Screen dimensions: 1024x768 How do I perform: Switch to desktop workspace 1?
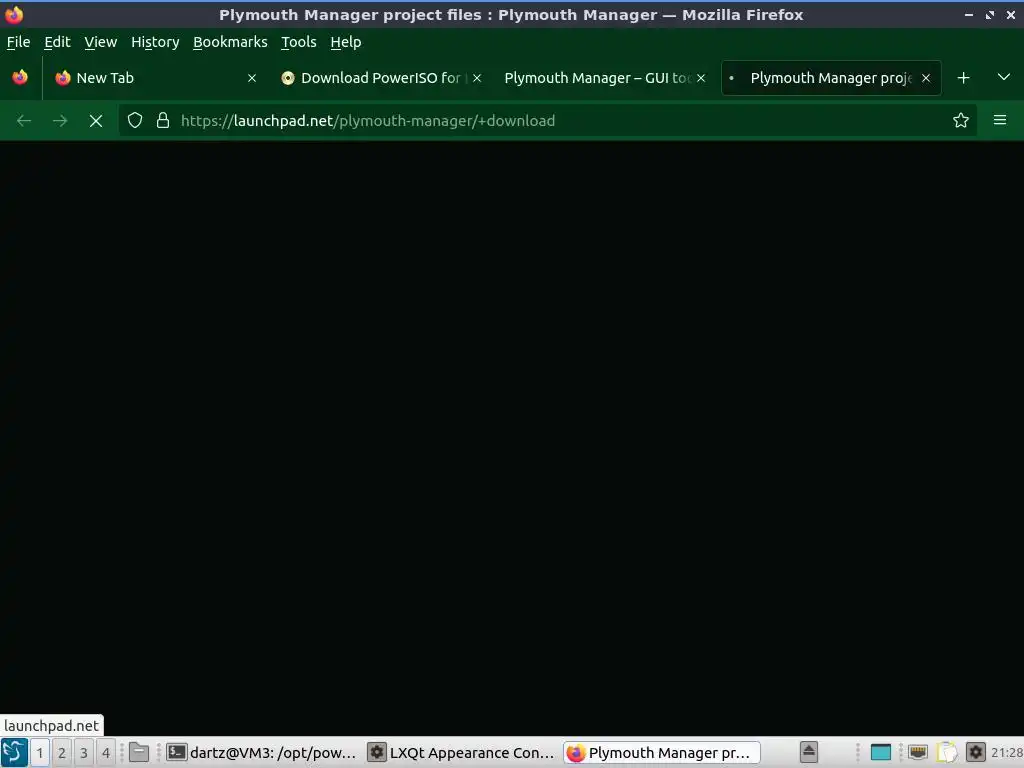(39, 753)
